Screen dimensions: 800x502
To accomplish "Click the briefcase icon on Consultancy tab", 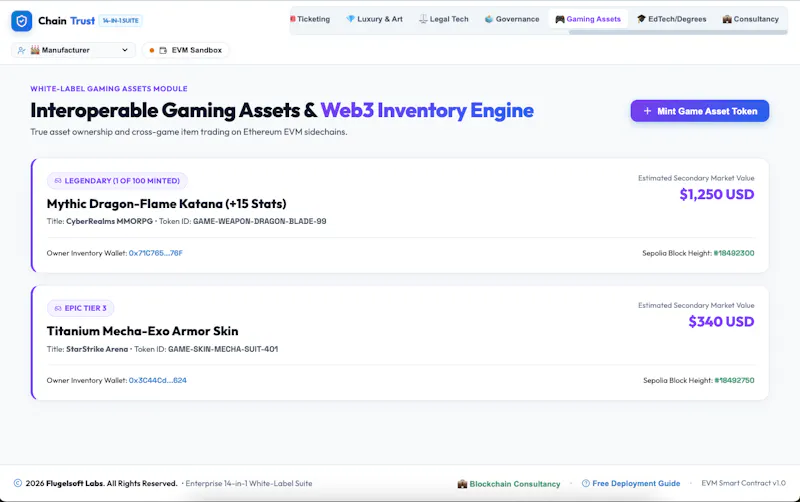I will click(x=727, y=19).
